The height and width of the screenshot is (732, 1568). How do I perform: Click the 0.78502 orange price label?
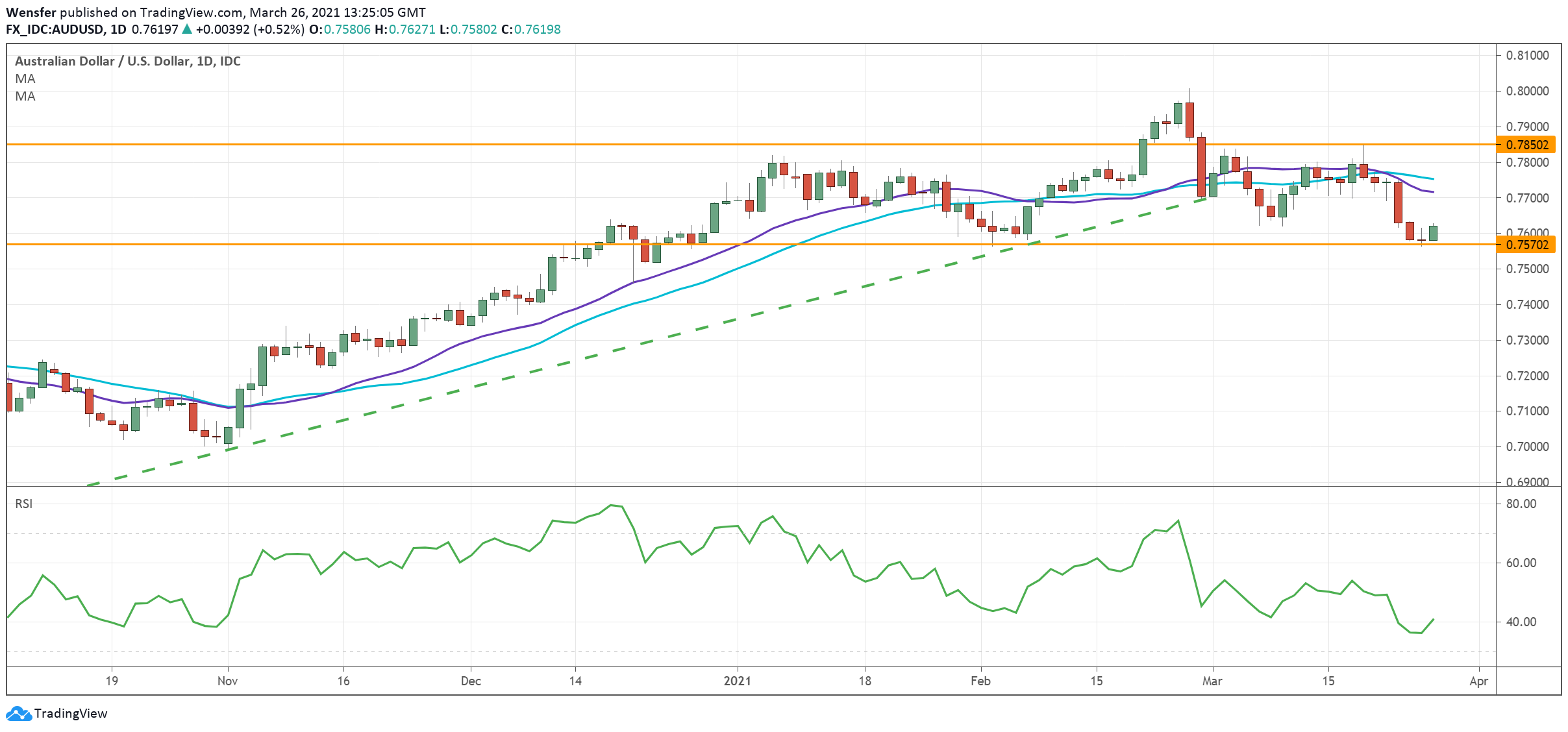(x=1527, y=145)
